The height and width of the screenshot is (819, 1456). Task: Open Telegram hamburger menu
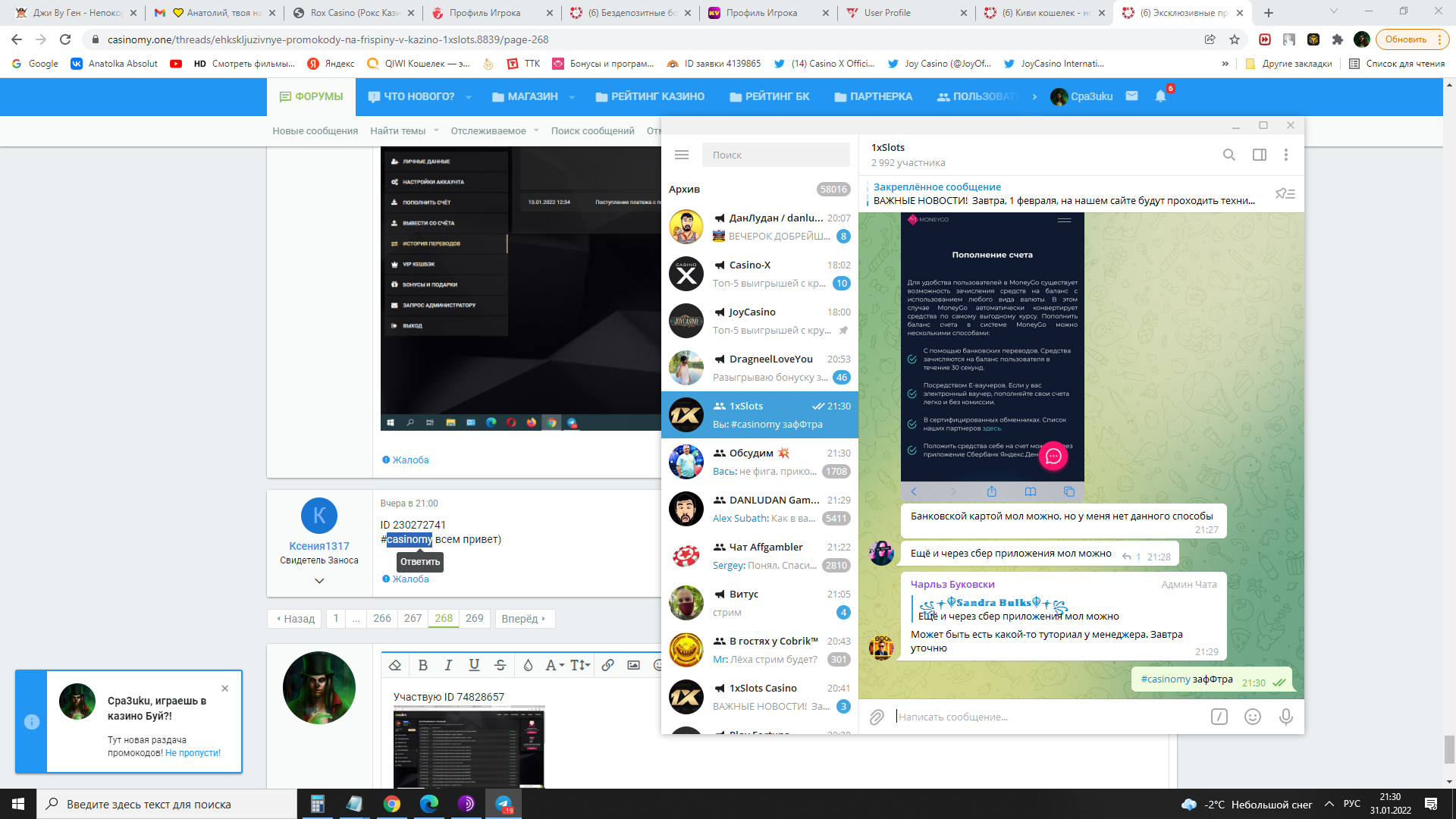point(682,155)
